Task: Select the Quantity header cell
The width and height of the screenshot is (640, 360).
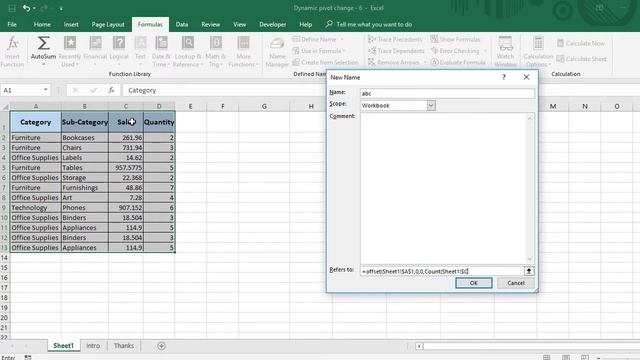Action: click(x=159, y=122)
